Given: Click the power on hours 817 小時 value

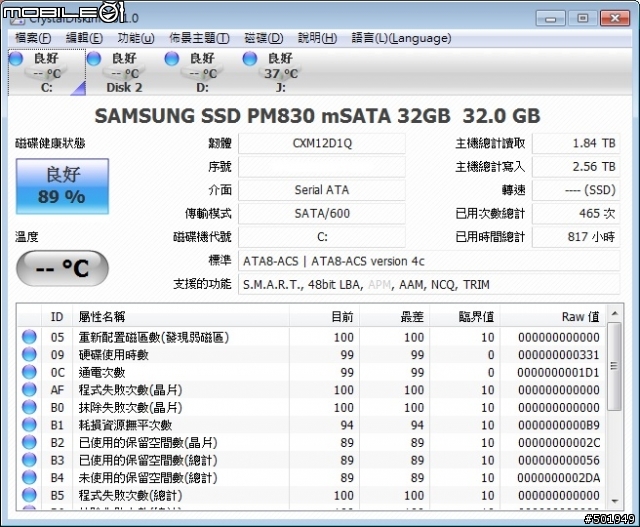Looking at the screenshot, I should [576, 237].
